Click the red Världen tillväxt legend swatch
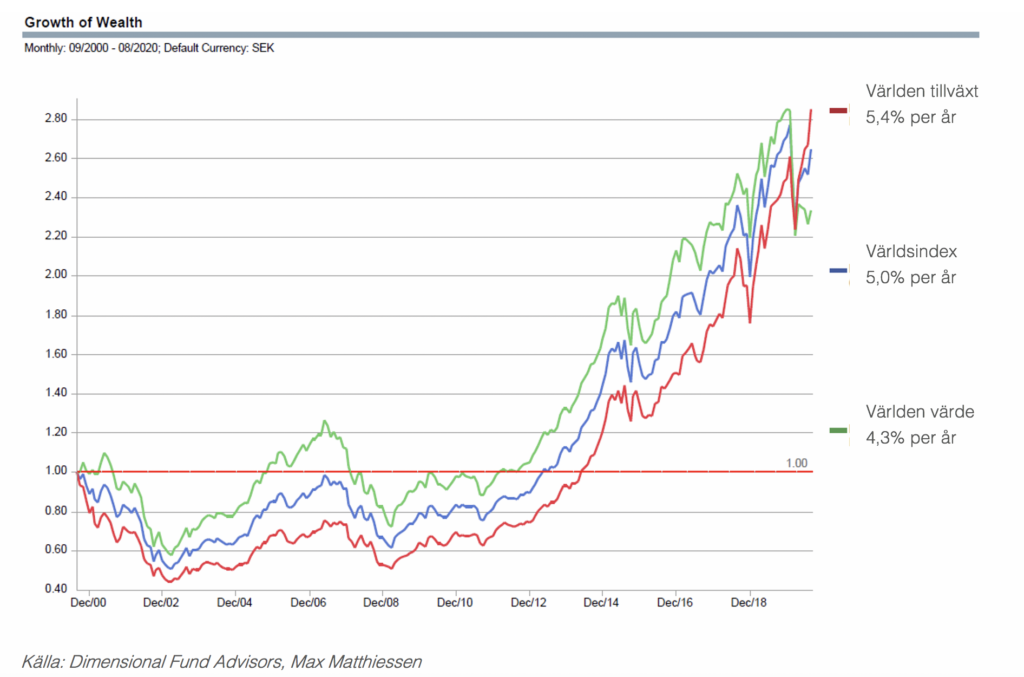Screen dimensions: 1024x677 (x=839, y=110)
